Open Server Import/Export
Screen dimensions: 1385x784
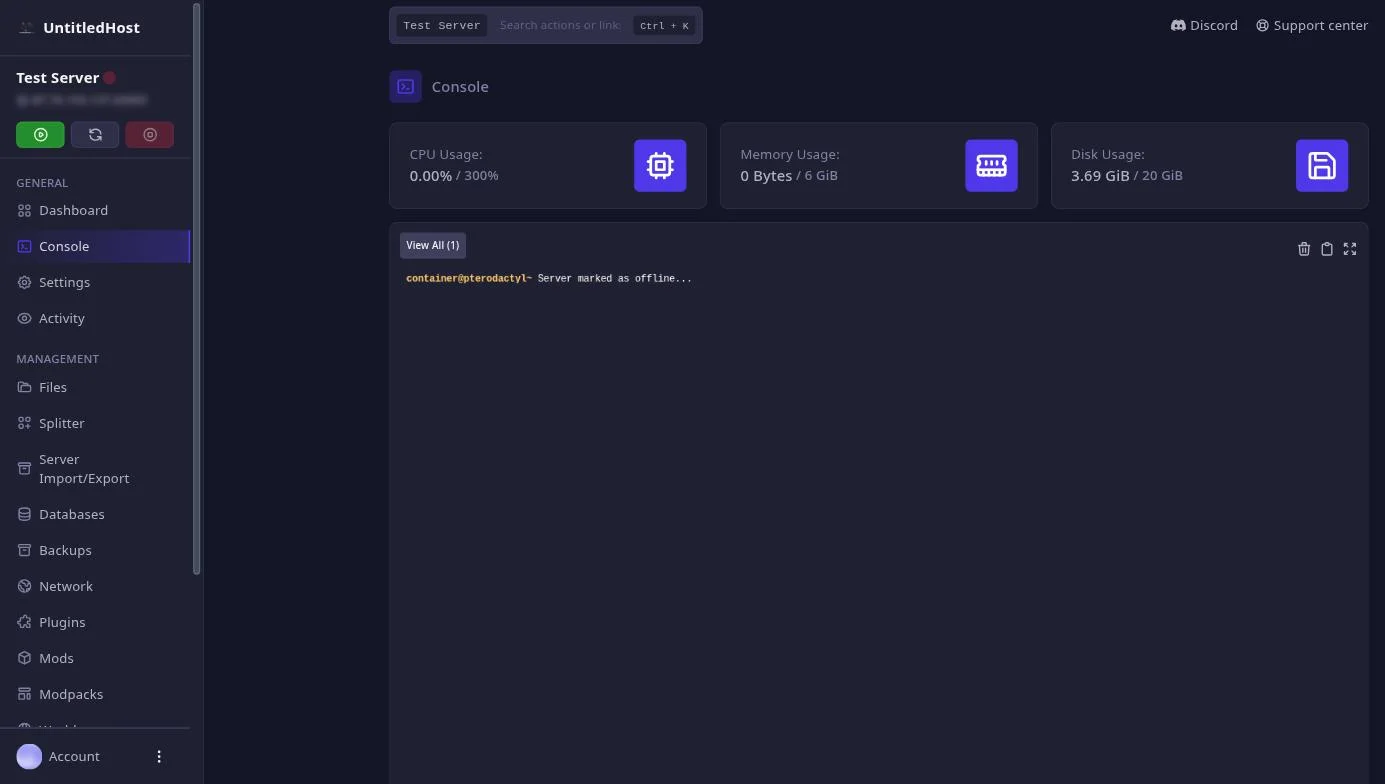95,469
